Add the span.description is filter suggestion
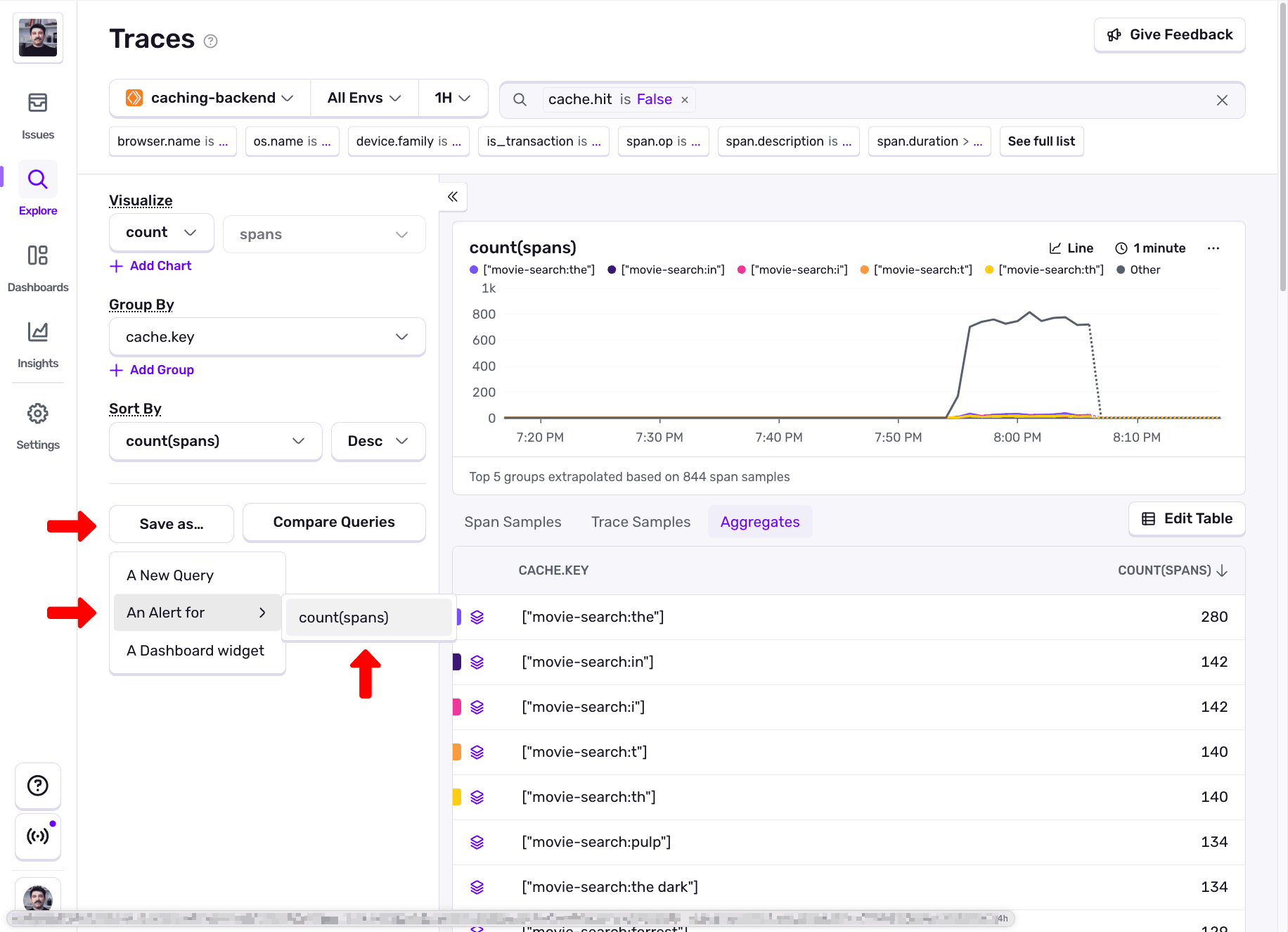Image resolution: width=1288 pixels, height=932 pixels. (x=789, y=141)
